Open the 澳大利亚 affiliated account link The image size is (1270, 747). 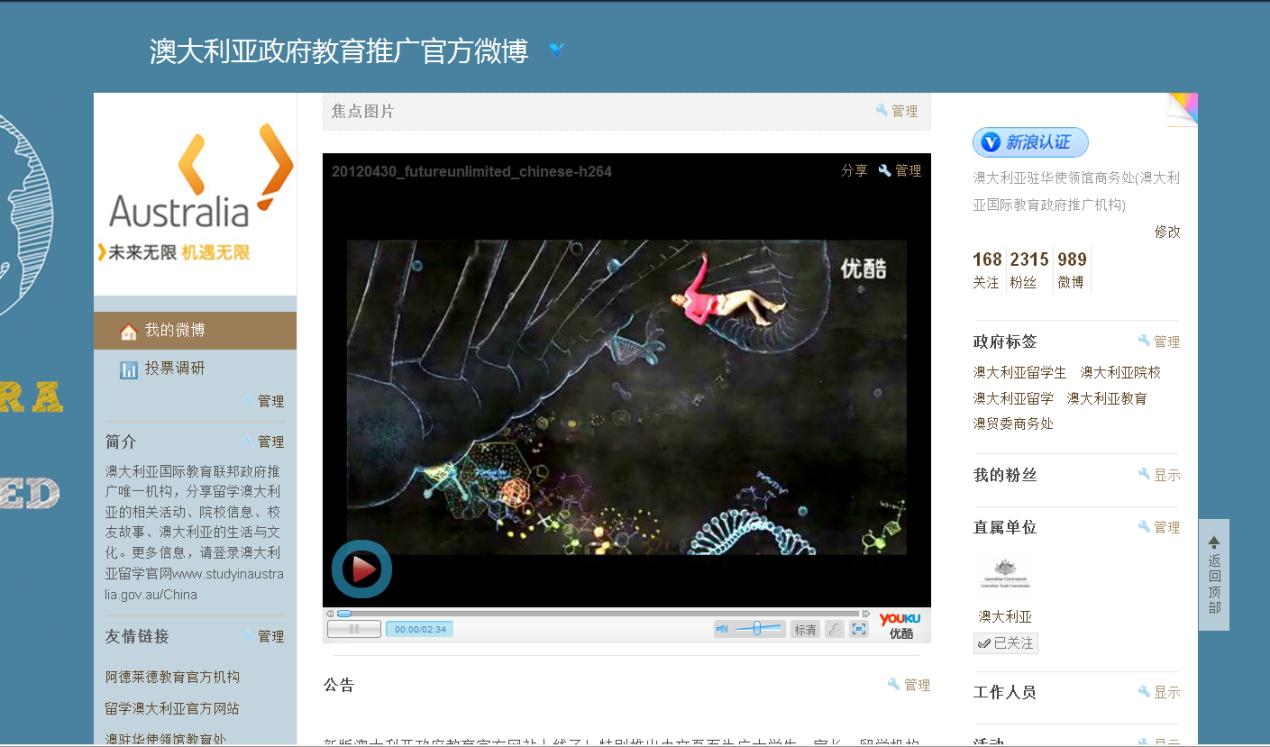1005,617
